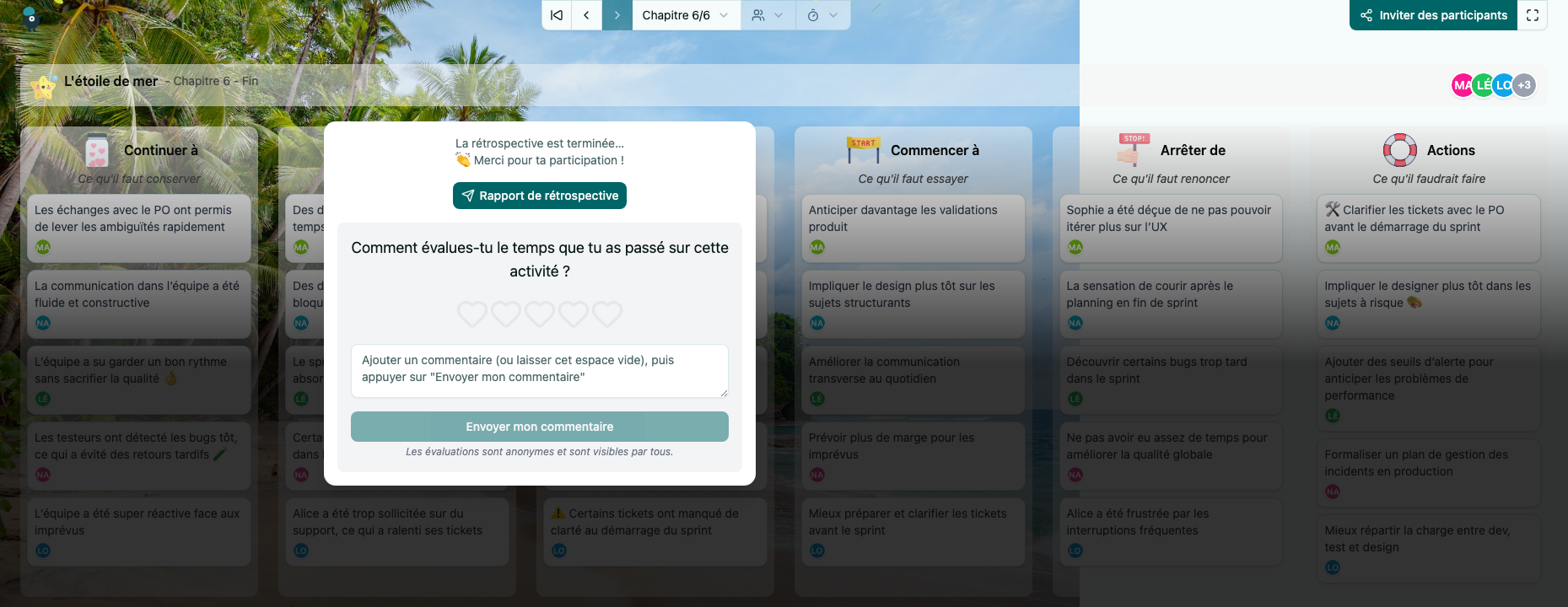Click the Inviter des participants button
Viewport: 1568px width, 607px height.
coord(1433,15)
